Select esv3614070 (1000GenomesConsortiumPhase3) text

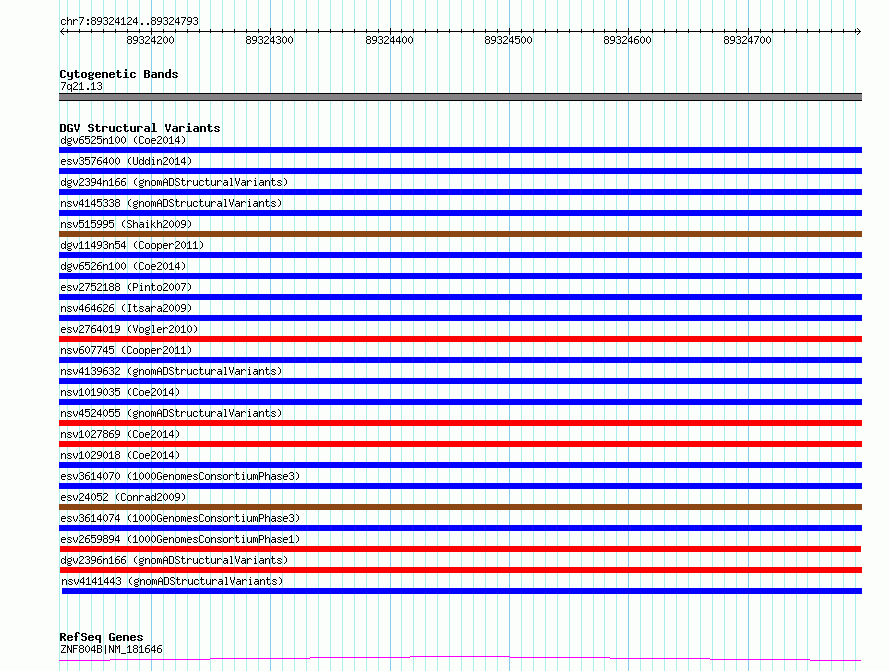pos(180,476)
